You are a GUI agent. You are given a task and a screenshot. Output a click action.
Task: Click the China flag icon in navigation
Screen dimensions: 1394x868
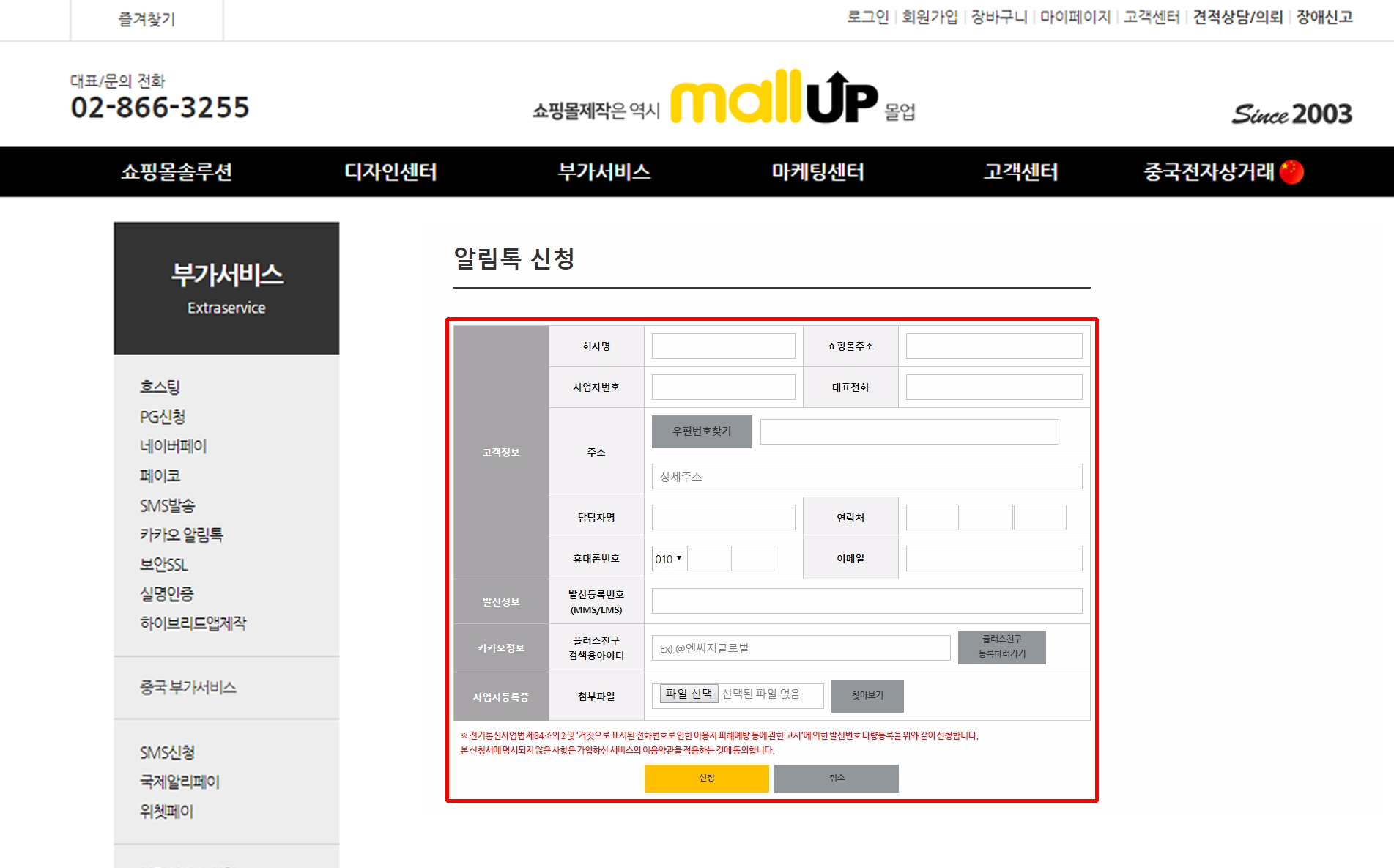1291,171
